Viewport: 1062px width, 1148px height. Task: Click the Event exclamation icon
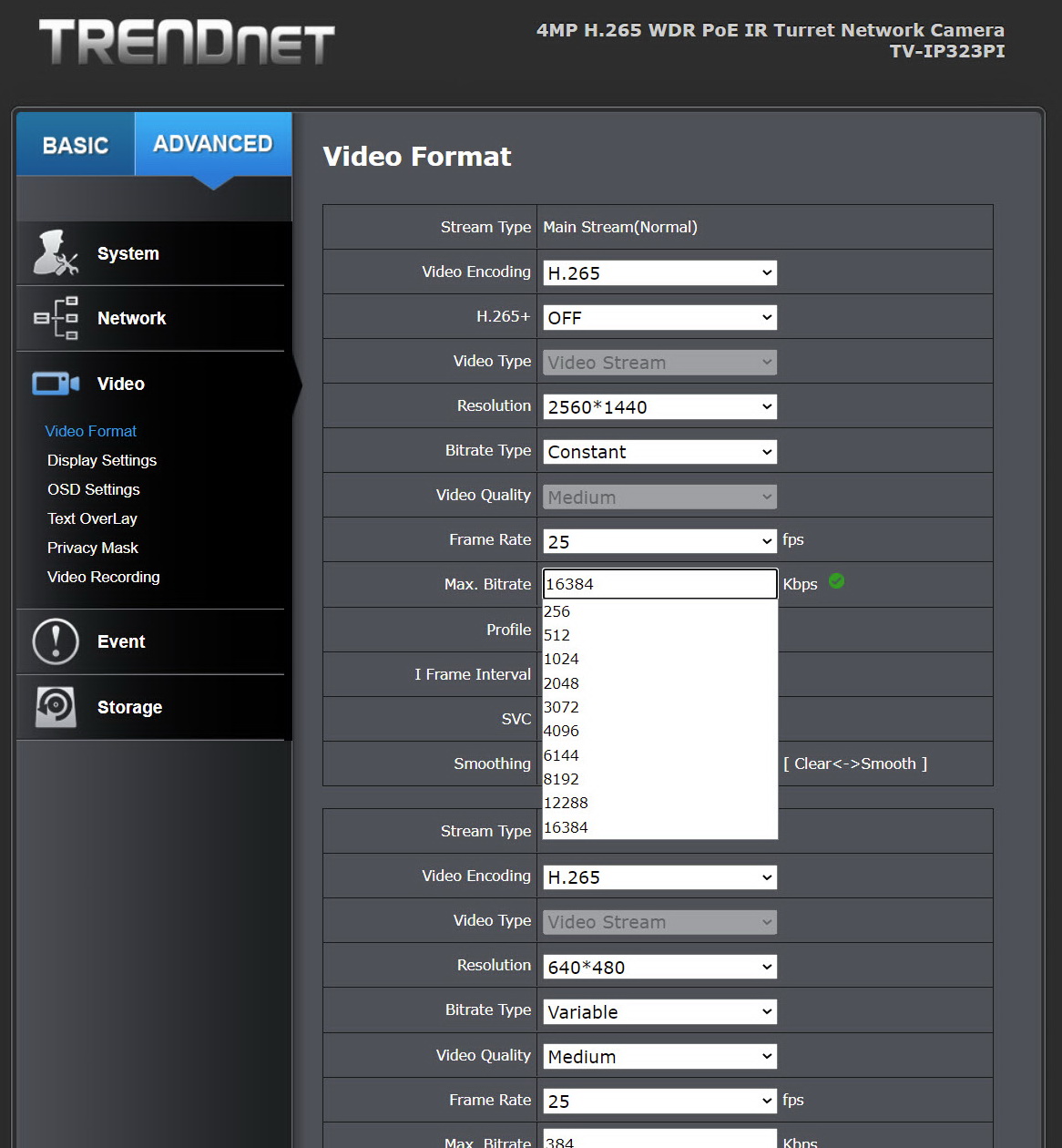56,641
